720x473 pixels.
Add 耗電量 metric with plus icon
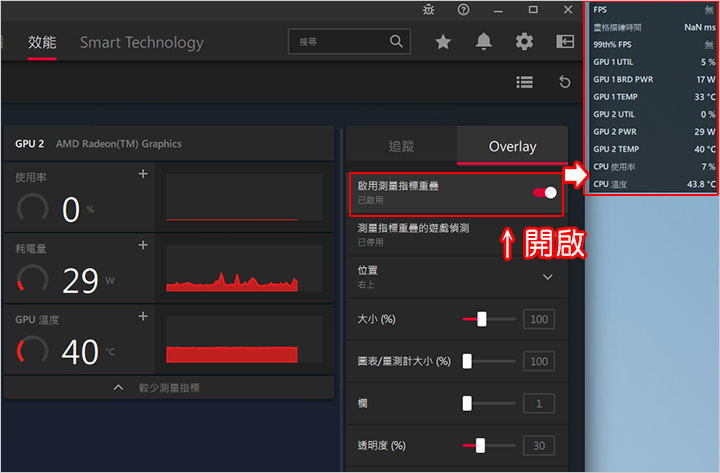point(143,245)
